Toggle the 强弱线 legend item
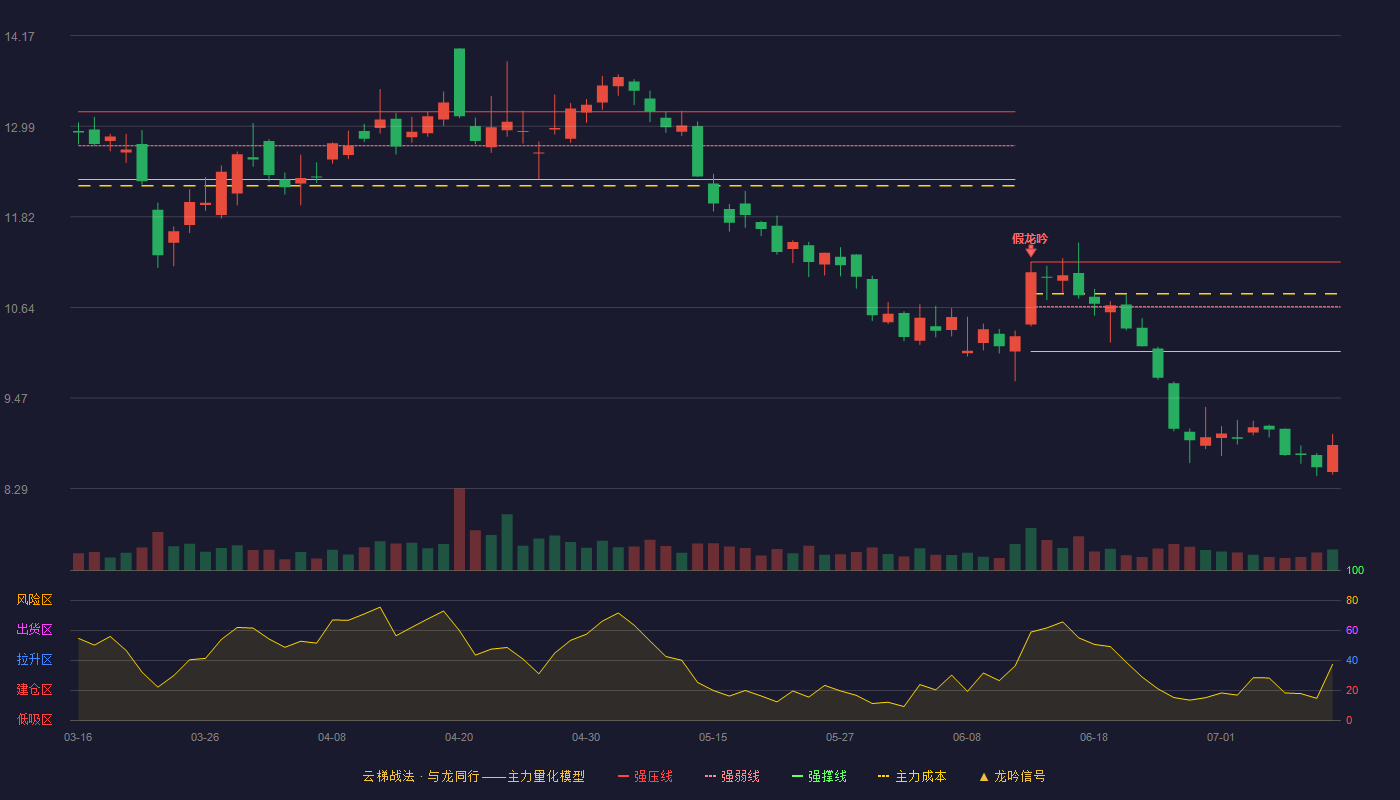This screenshot has width=1400, height=800. point(732,776)
